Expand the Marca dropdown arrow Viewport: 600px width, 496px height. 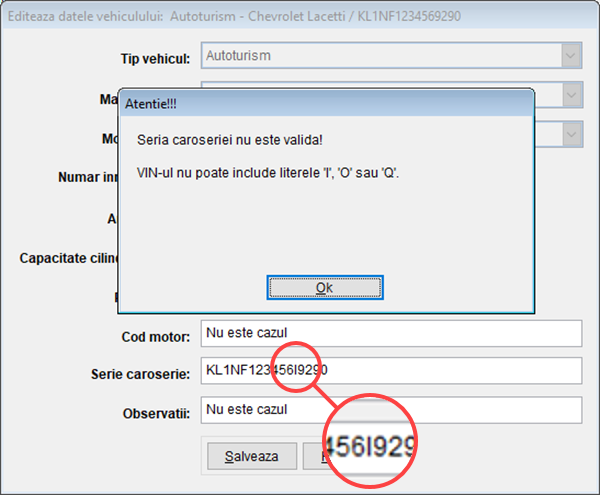pyautogui.click(x=571, y=95)
